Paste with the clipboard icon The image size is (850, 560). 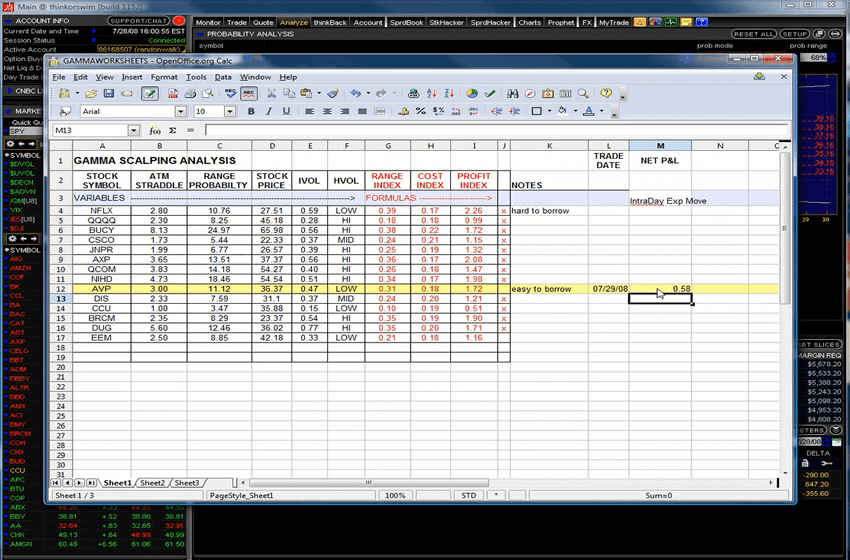[306, 93]
